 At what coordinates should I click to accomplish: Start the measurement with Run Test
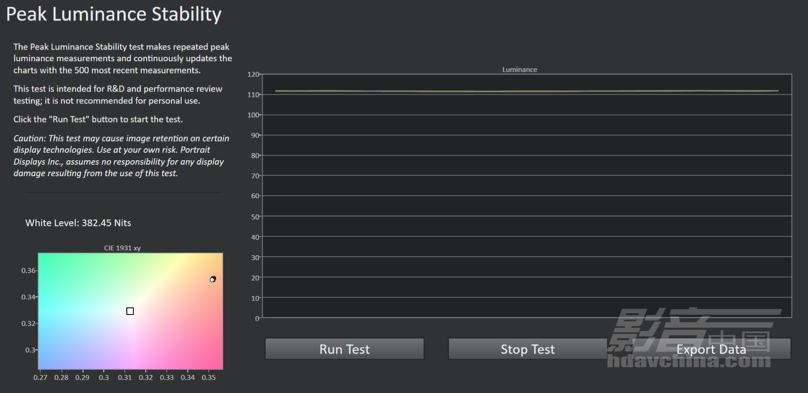point(344,349)
